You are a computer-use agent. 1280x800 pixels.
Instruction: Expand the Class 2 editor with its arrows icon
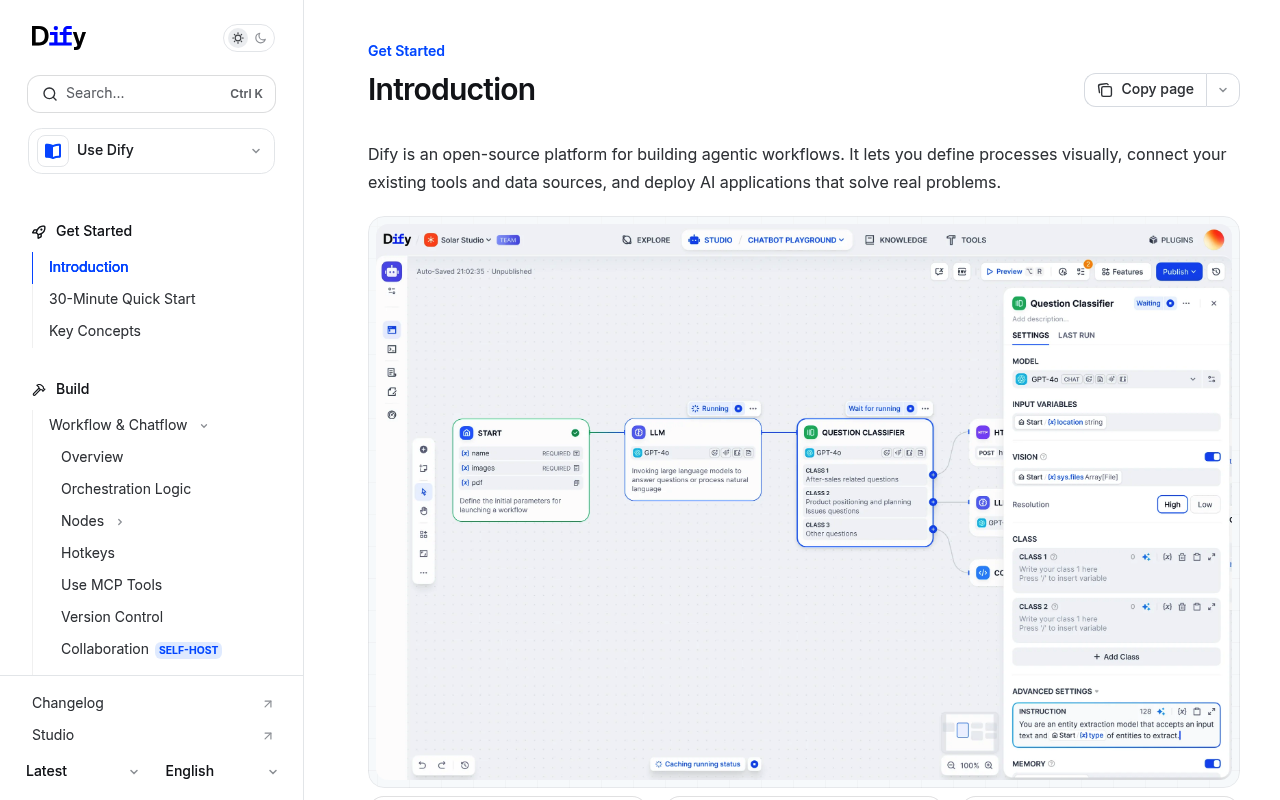click(1212, 606)
